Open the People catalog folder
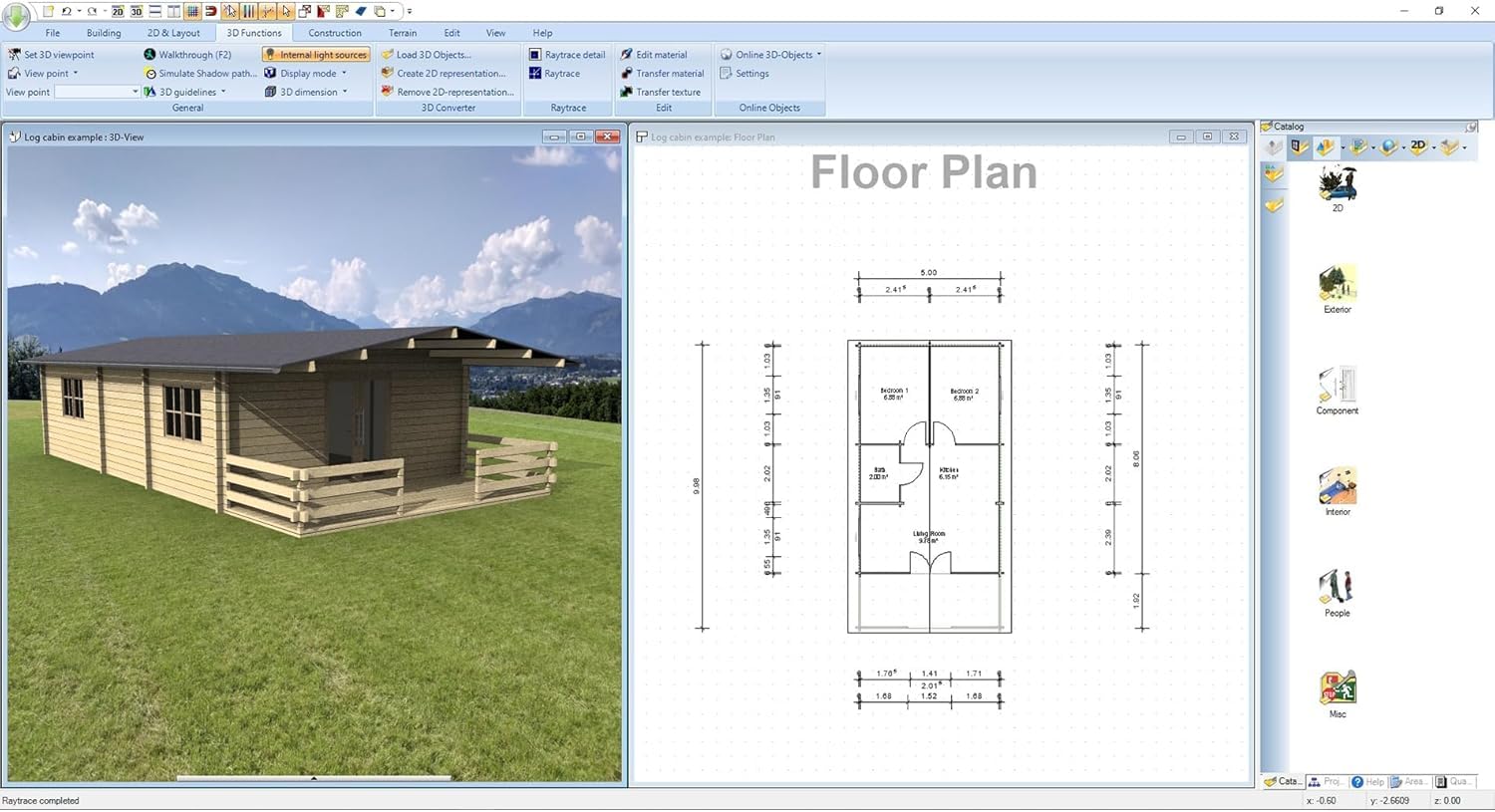The width and height of the screenshot is (1495, 812). [x=1337, y=589]
